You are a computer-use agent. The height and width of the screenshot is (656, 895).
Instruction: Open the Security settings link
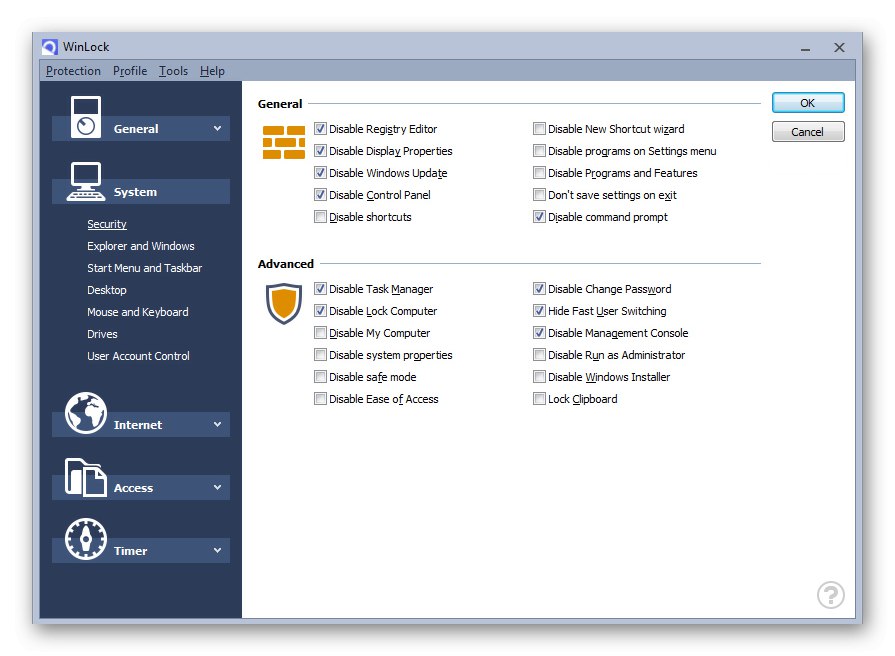point(107,224)
